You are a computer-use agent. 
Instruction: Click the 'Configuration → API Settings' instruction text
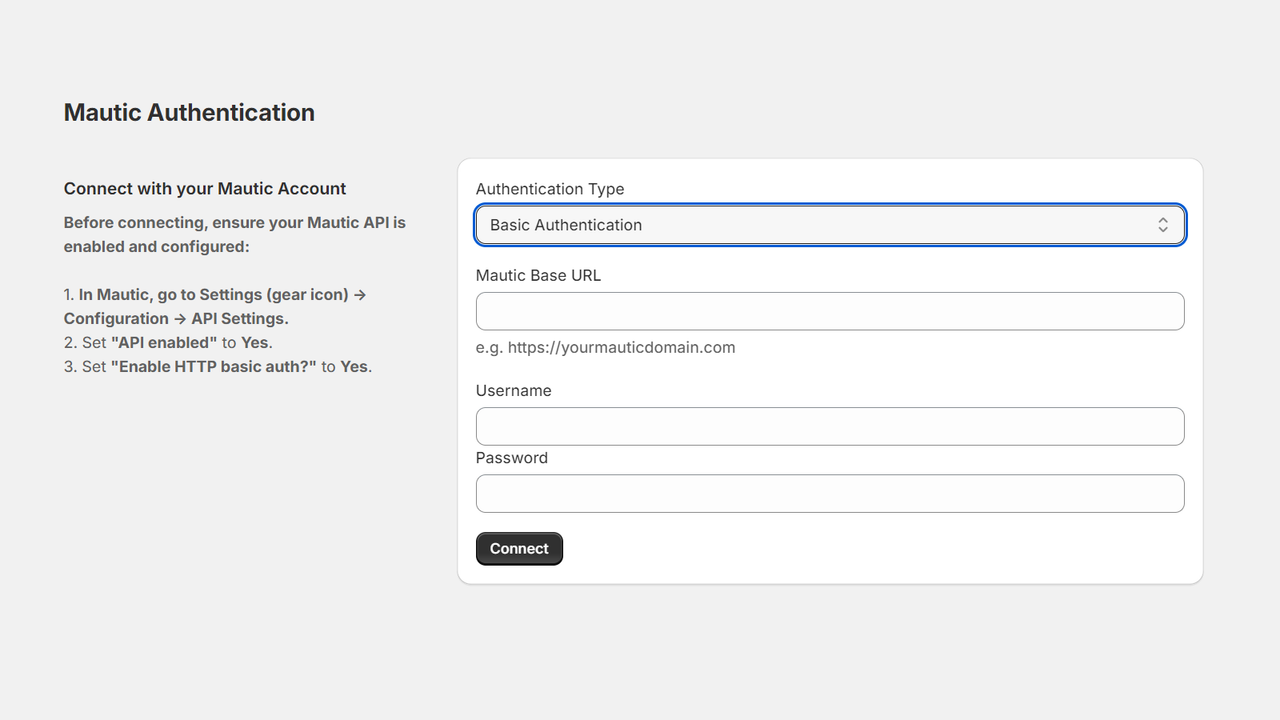pyautogui.click(x=176, y=318)
